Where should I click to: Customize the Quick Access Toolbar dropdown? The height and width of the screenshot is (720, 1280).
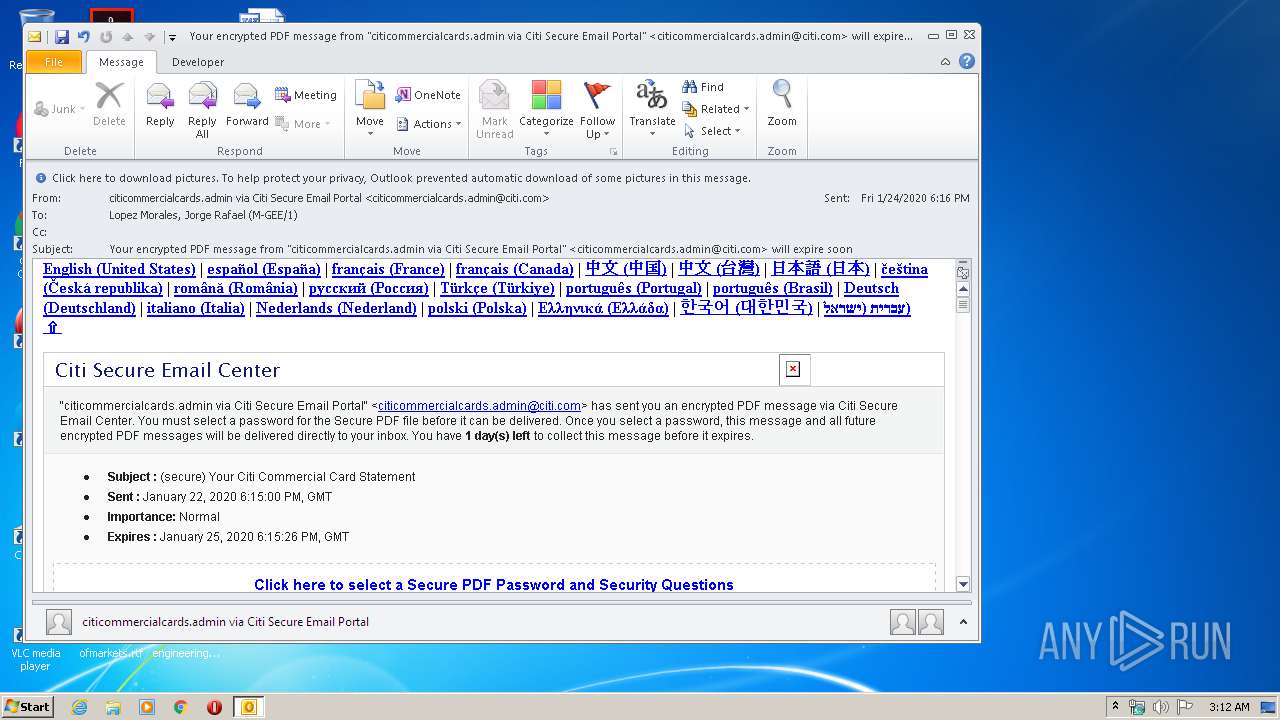click(172, 37)
